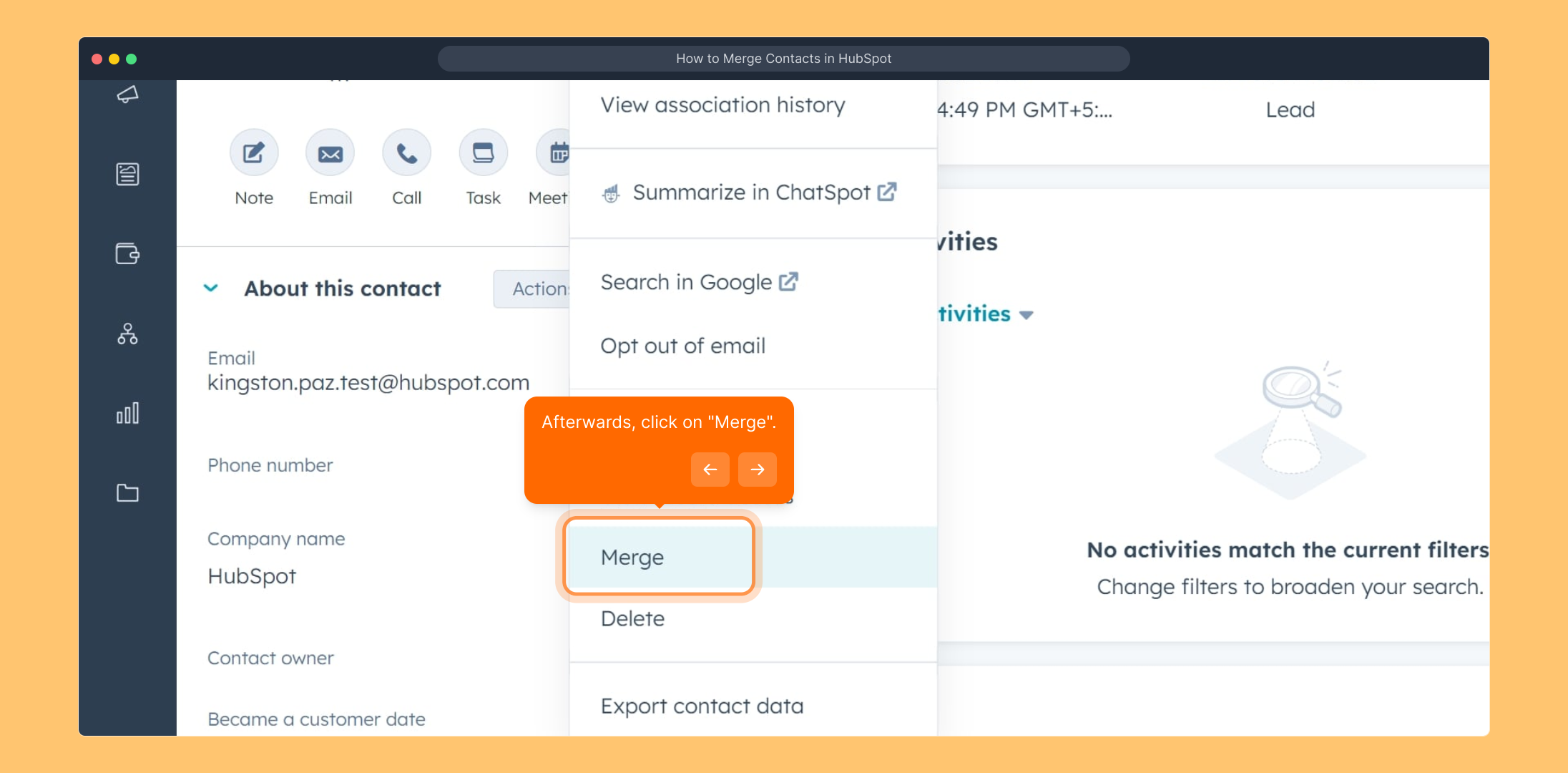Open the content document sidebar icon
The height and width of the screenshot is (773, 1568).
coord(127,174)
